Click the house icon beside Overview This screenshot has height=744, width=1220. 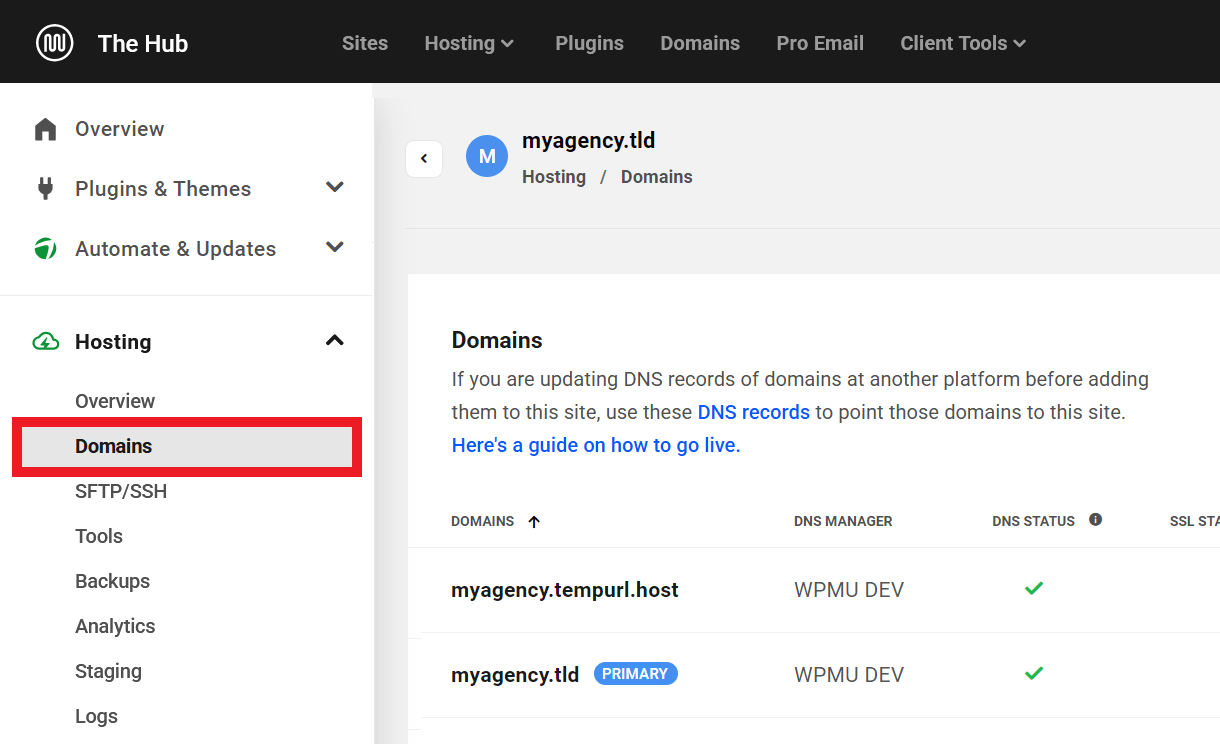(x=45, y=129)
